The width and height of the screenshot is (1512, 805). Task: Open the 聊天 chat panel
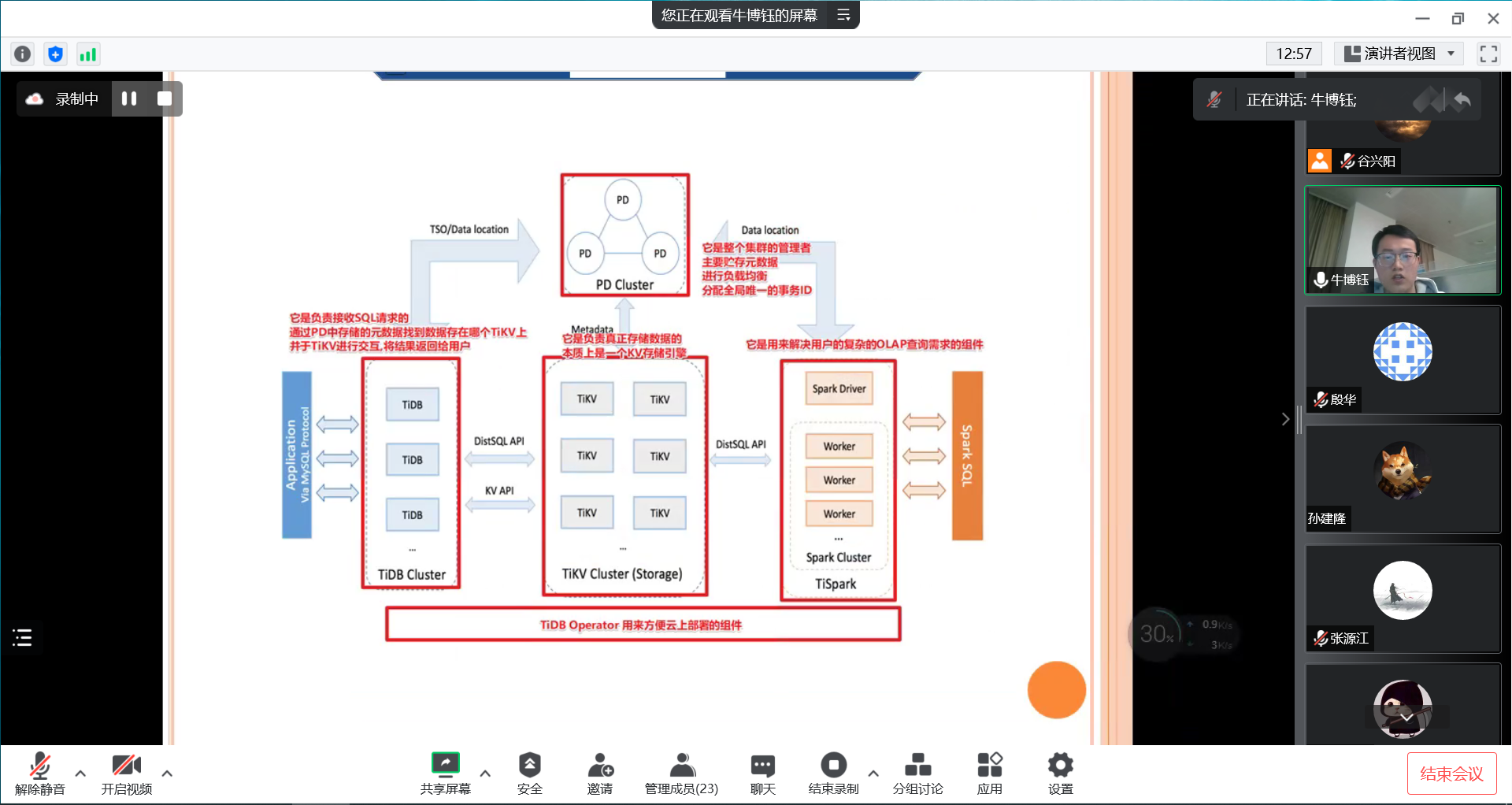coord(763,773)
